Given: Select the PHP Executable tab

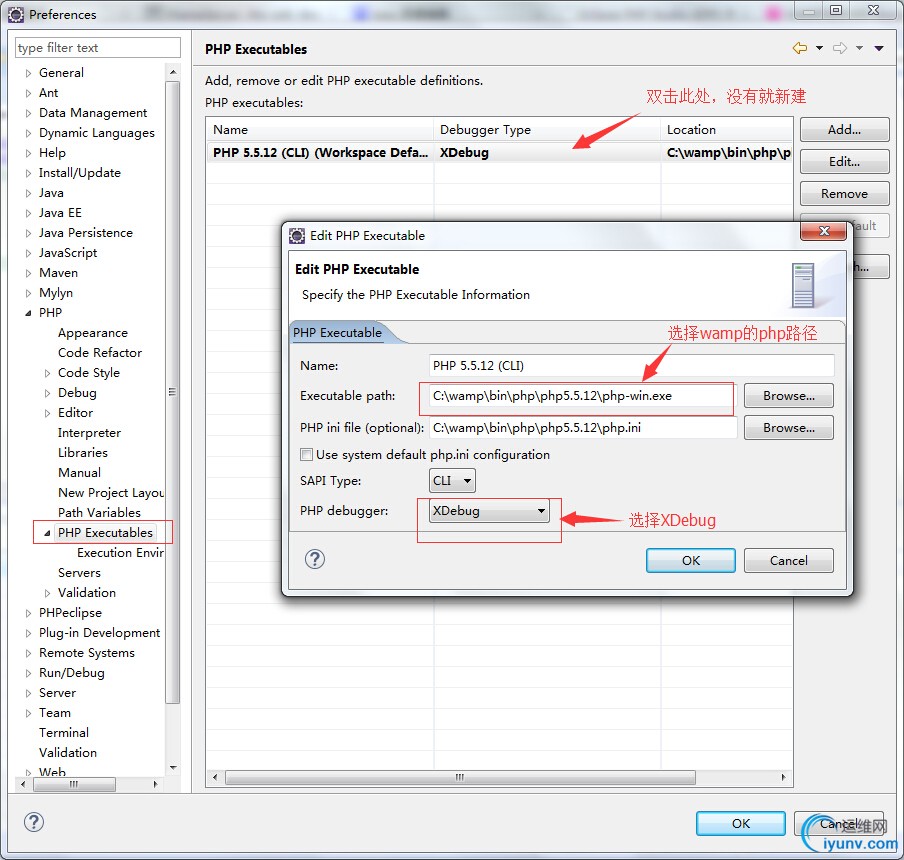Looking at the screenshot, I should [337, 333].
